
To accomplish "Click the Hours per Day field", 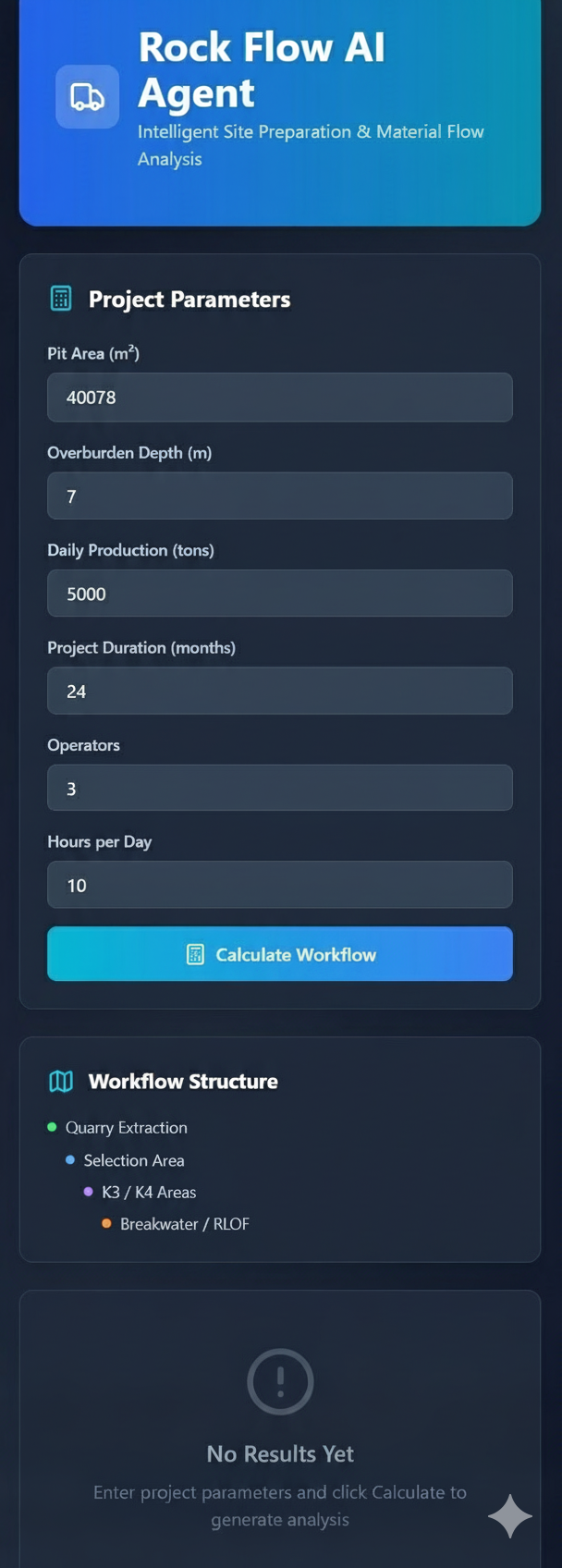I will coord(280,885).
